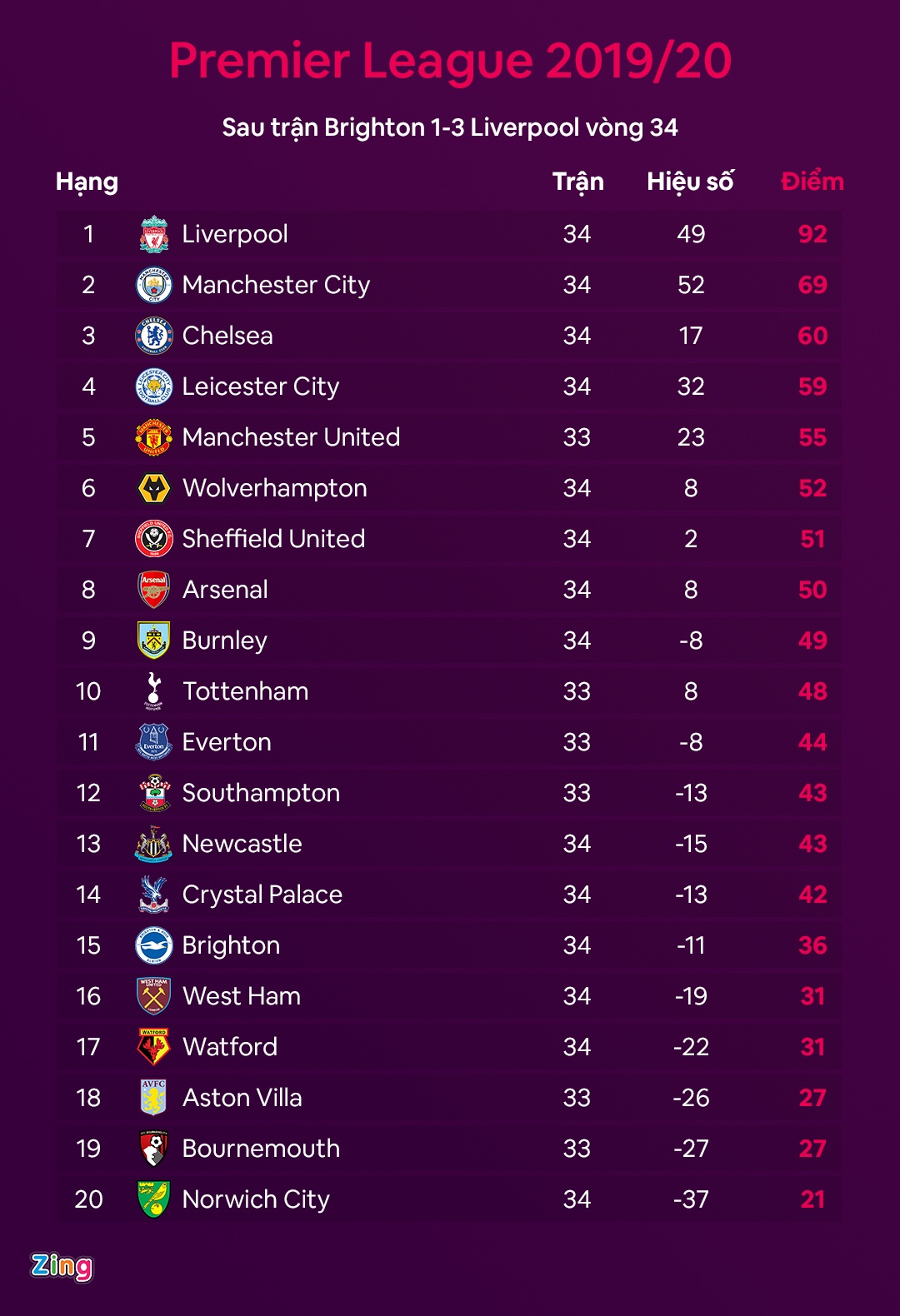Select the Crystal Palace team name
This screenshot has width=900, height=1316.
click(262, 895)
